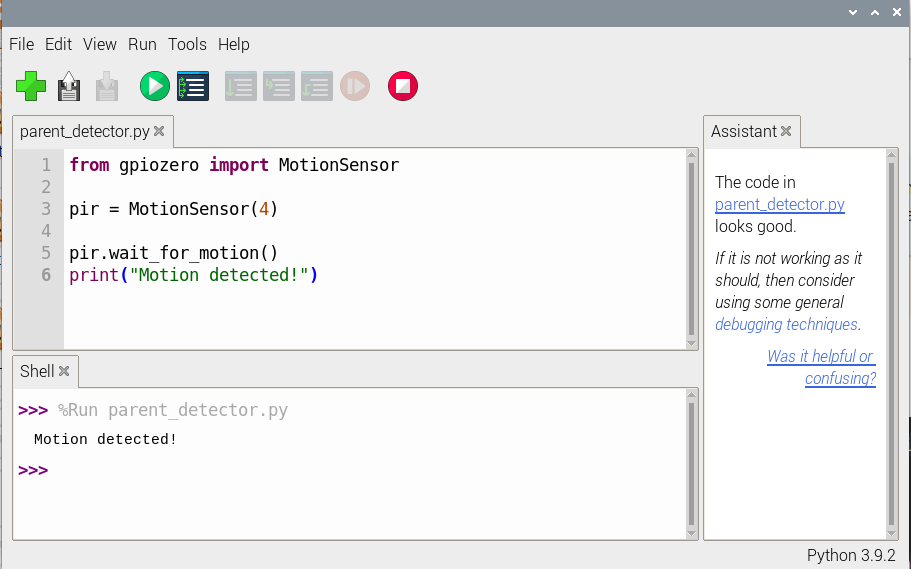Image resolution: width=911 pixels, height=569 pixels.
Task: Minimize window using title bar down chevron
Action: point(853,12)
